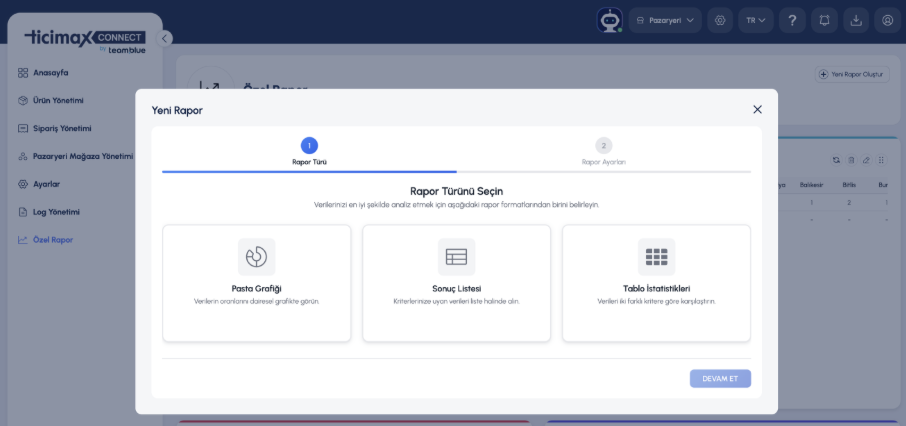The width and height of the screenshot is (906, 426).
Task: Collapse the sidebar with chevron button
Action: click(x=164, y=39)
